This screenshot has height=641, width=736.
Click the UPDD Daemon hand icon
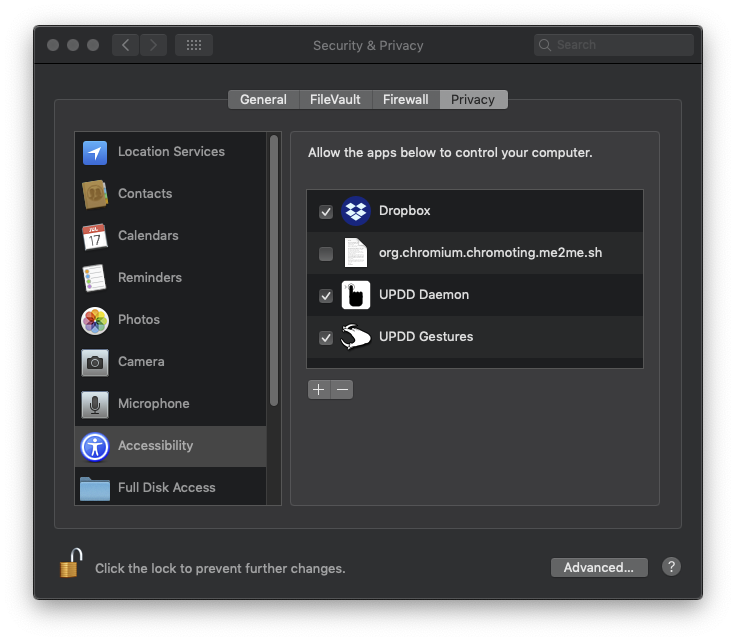(x=355, y=295)
